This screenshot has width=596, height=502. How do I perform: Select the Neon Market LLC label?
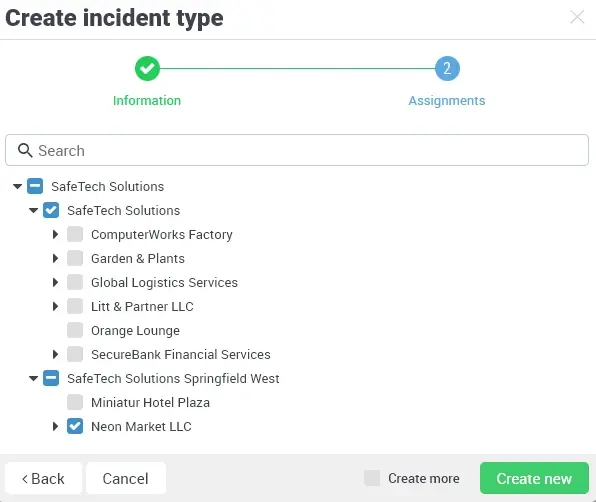pos(141,426)
